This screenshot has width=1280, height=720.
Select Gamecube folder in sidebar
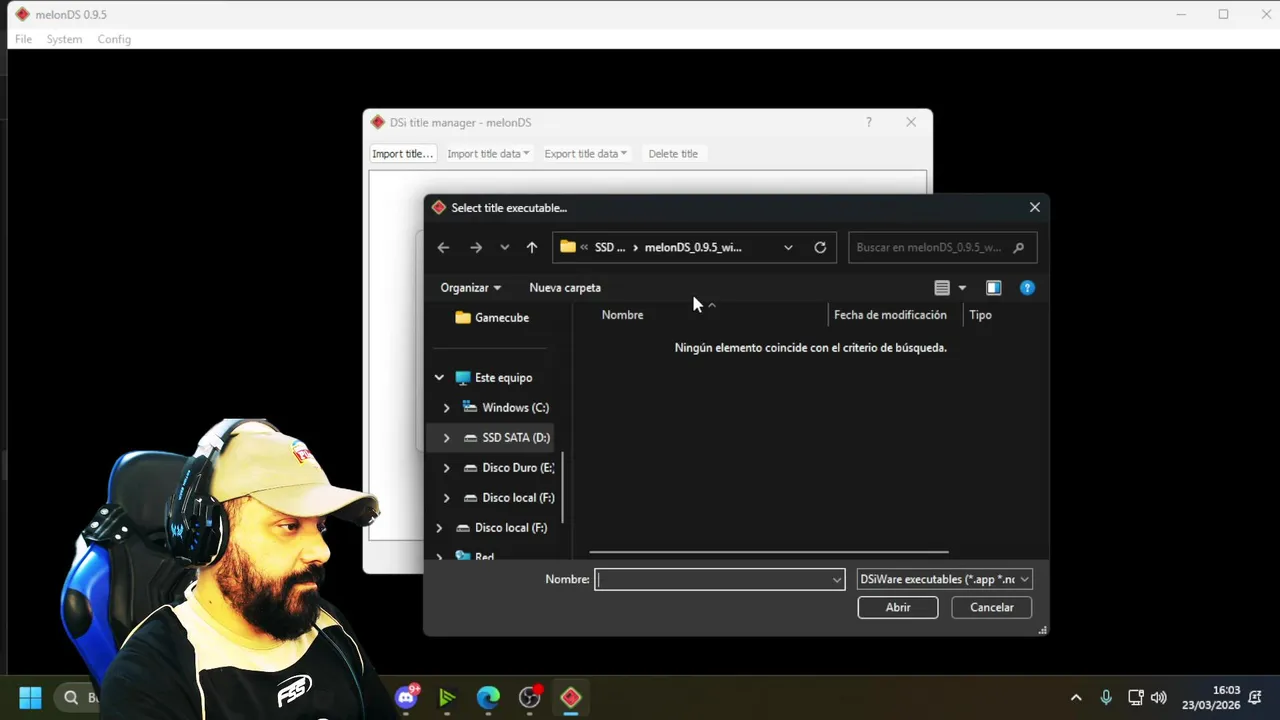pos(492,318)
